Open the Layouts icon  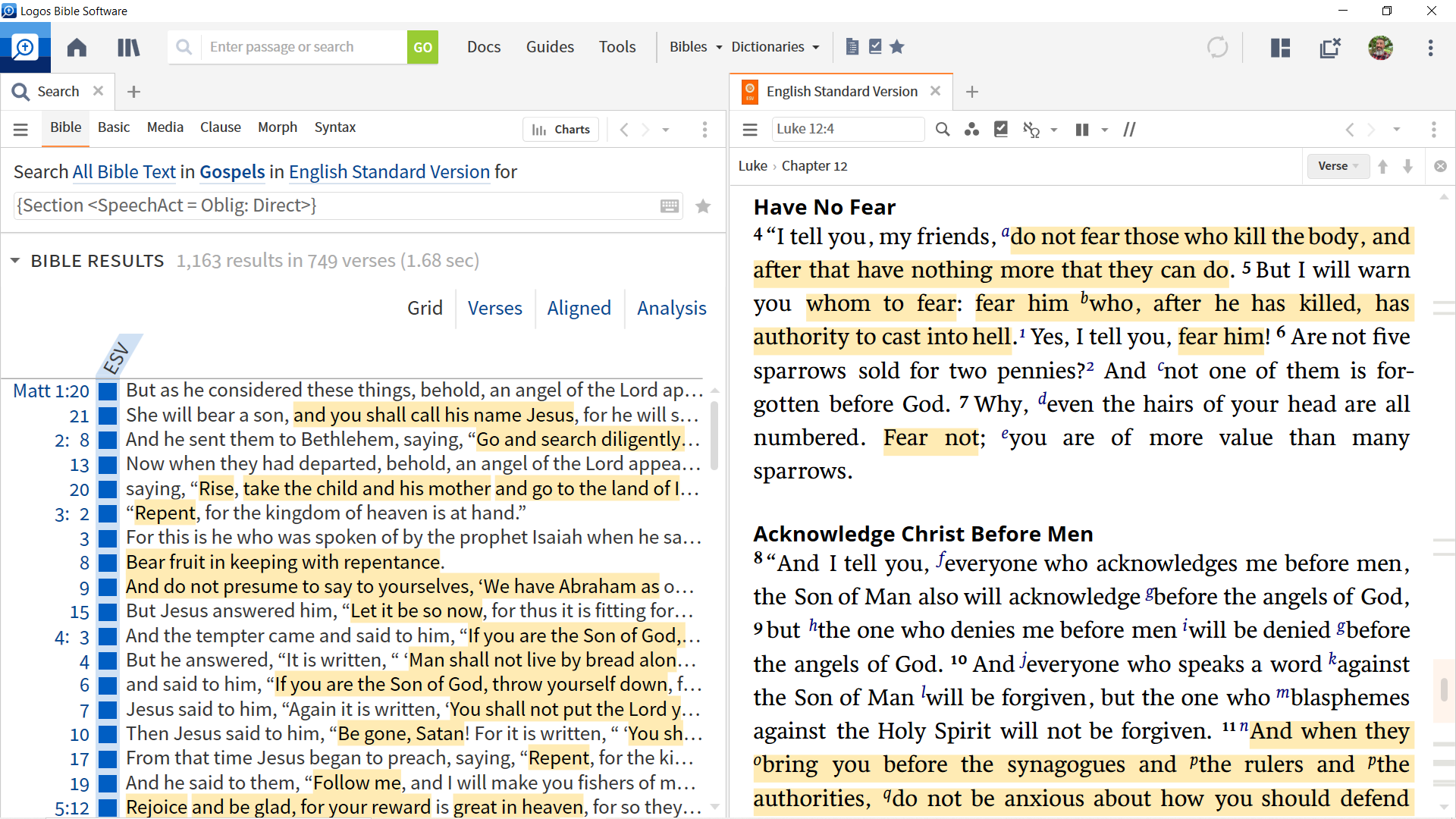tap(1281, 48)
